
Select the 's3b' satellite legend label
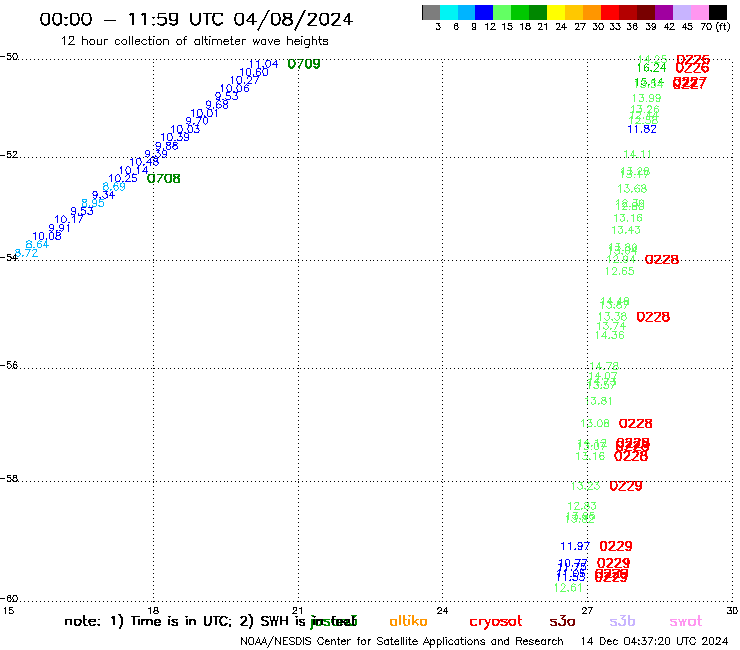point(622,622)
